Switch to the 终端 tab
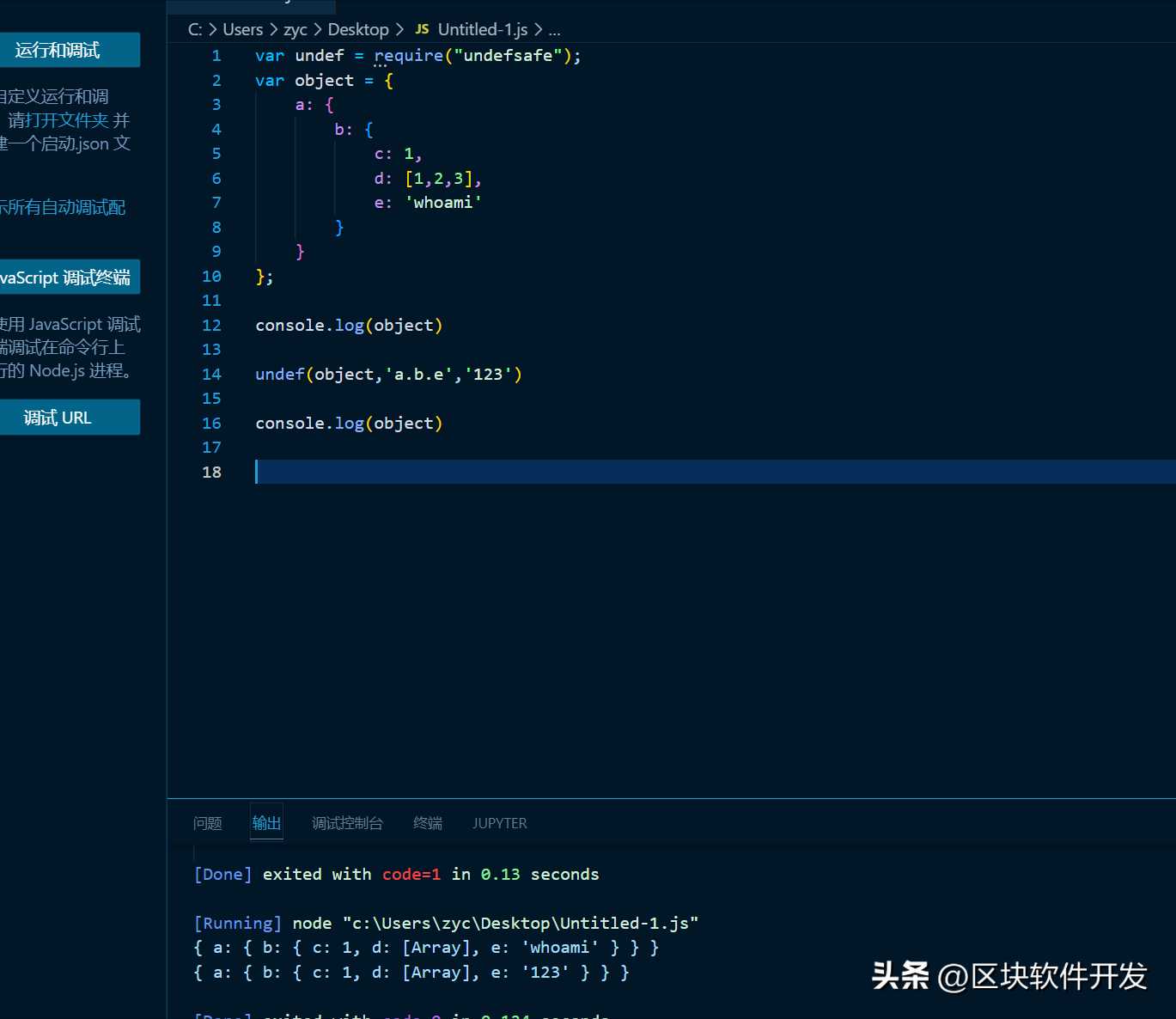 428,823
